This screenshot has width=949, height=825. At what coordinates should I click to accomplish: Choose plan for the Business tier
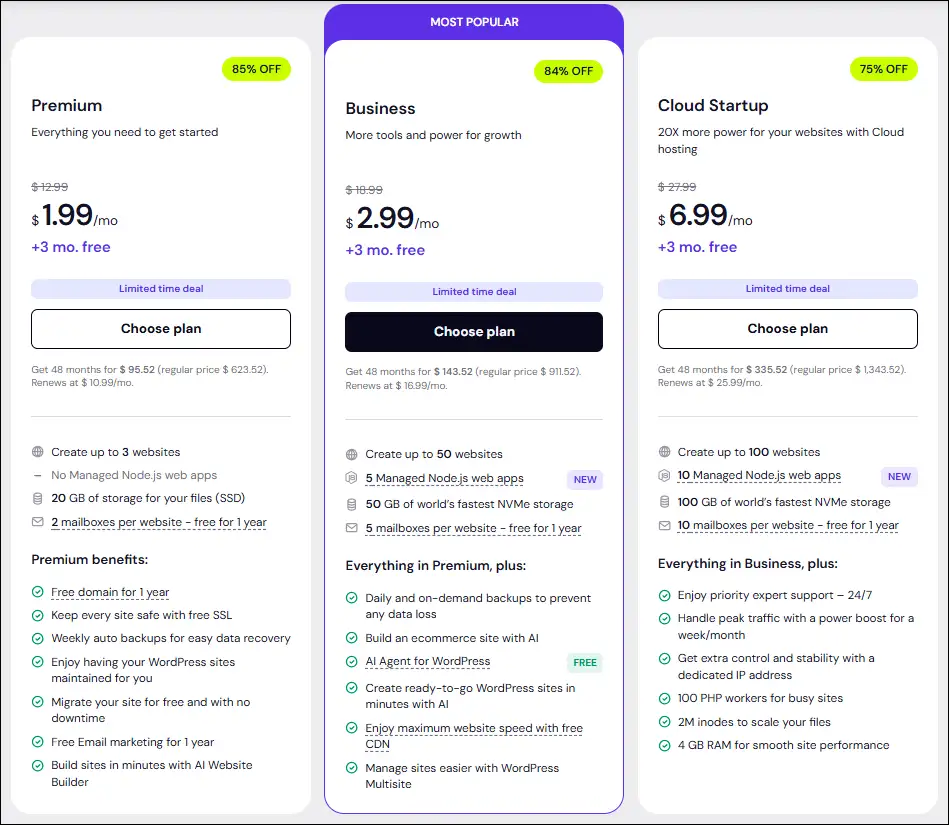click(473, 332)
